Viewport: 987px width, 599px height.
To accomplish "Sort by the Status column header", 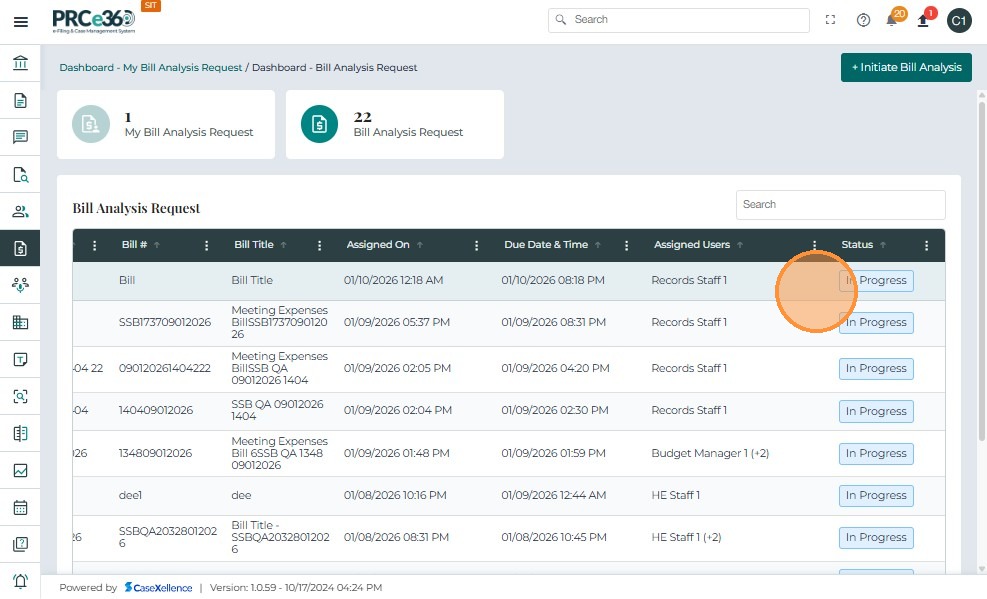I will tap(864, 244).
